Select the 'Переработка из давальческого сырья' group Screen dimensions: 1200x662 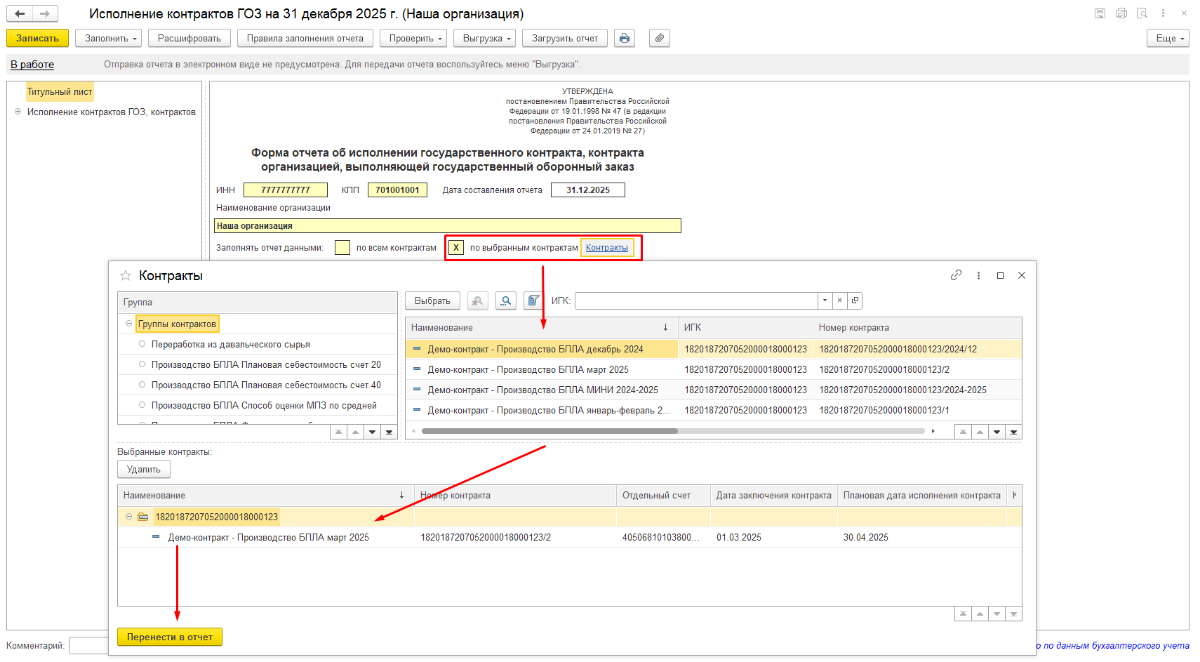coord(230,344)
